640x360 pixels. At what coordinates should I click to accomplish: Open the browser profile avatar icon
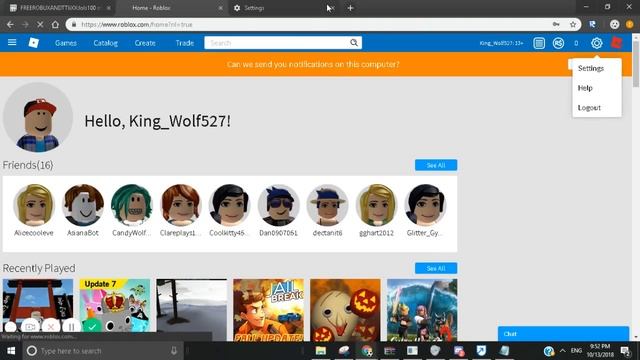pyautogui.click(x=614, y=24)
